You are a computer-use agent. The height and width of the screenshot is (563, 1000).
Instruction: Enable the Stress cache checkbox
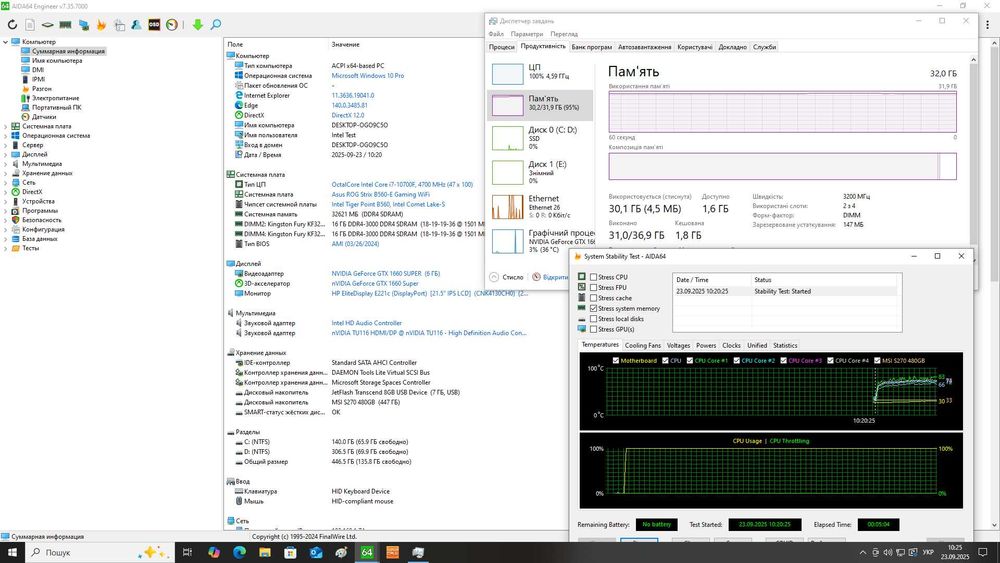click(594, 298)
